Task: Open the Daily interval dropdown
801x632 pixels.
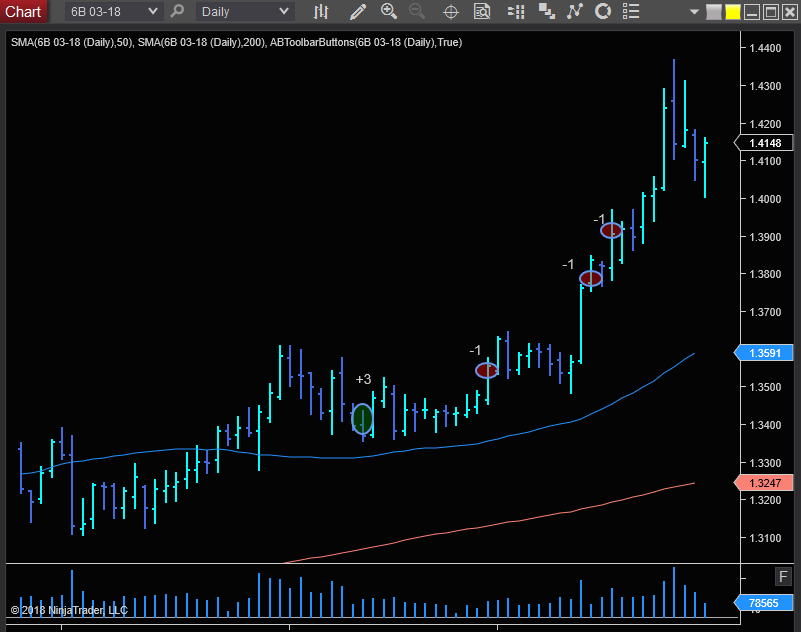Action: (245, 11)
